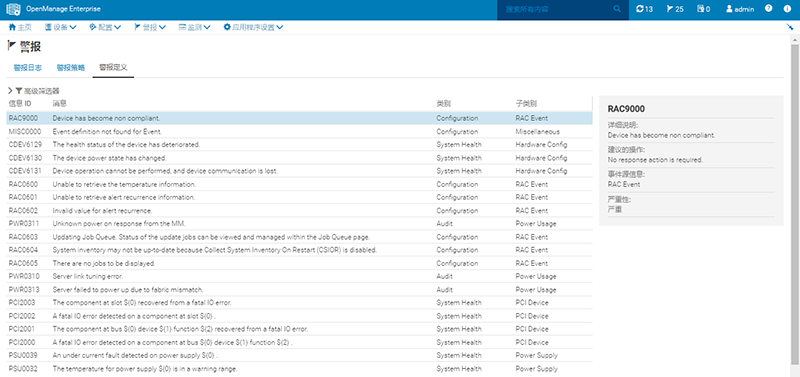Select the PWR0313 row
The height and width of the screenshot is (377, 800).
click(x=299, y=290)
